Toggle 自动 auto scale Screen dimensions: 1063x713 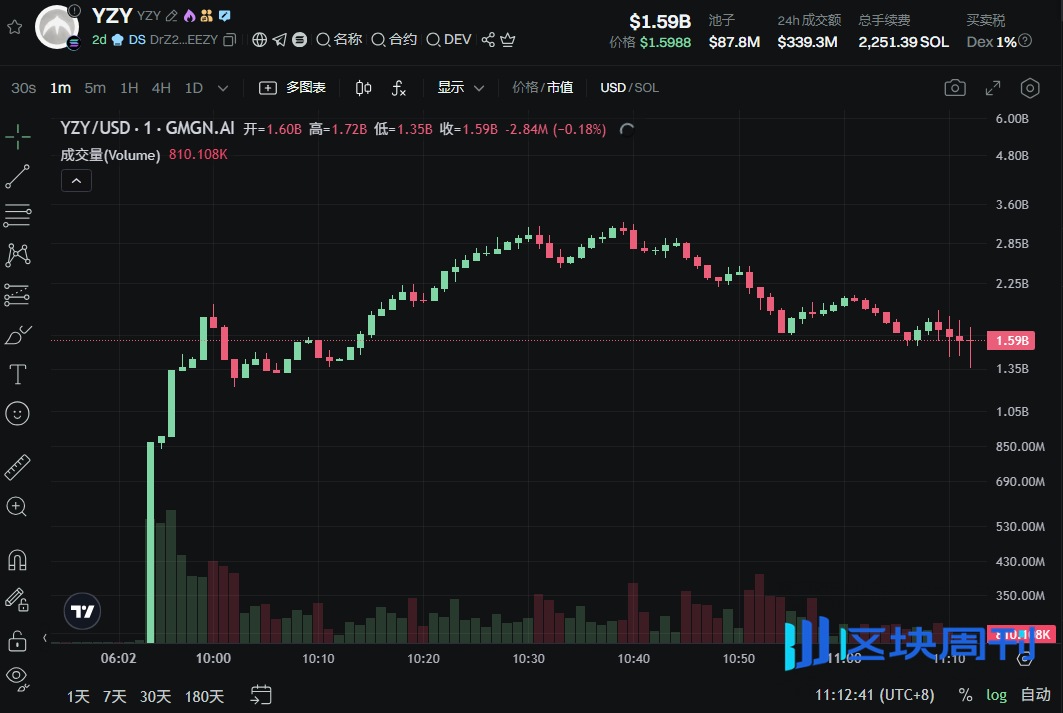(1035, 695)
